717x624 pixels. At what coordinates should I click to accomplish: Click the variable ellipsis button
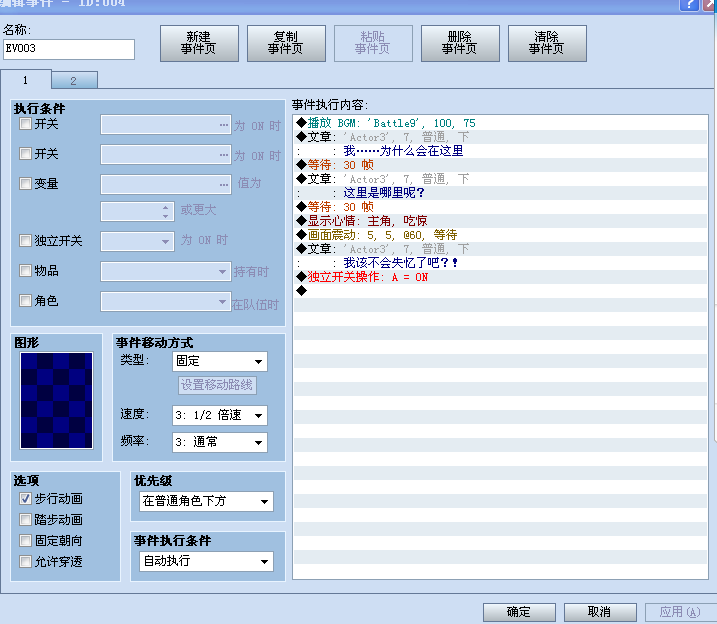[x=224, y=185]
